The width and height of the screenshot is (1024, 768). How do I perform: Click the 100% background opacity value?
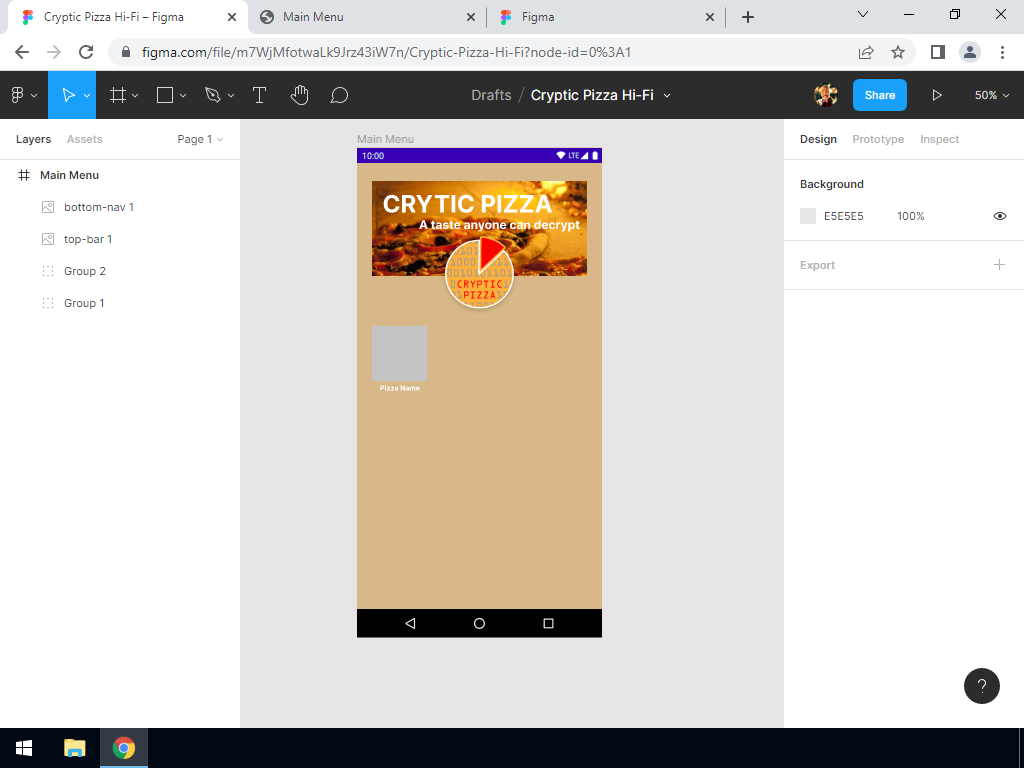coord(910,216)
